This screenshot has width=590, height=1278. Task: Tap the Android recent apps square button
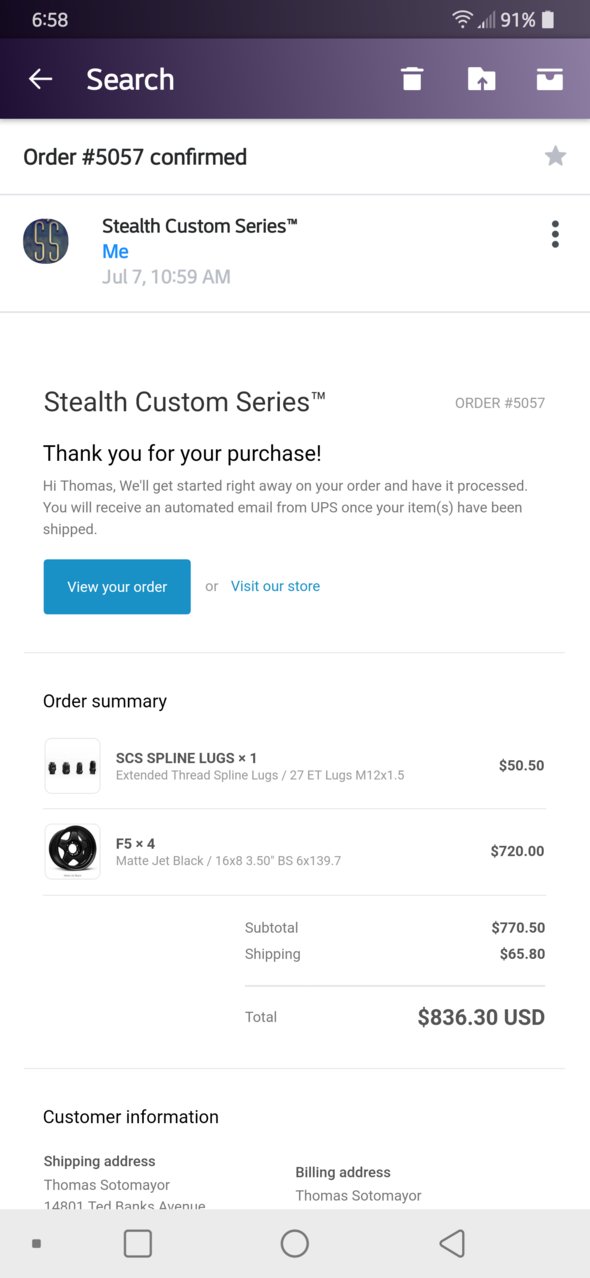click(x=138, y=1243)
